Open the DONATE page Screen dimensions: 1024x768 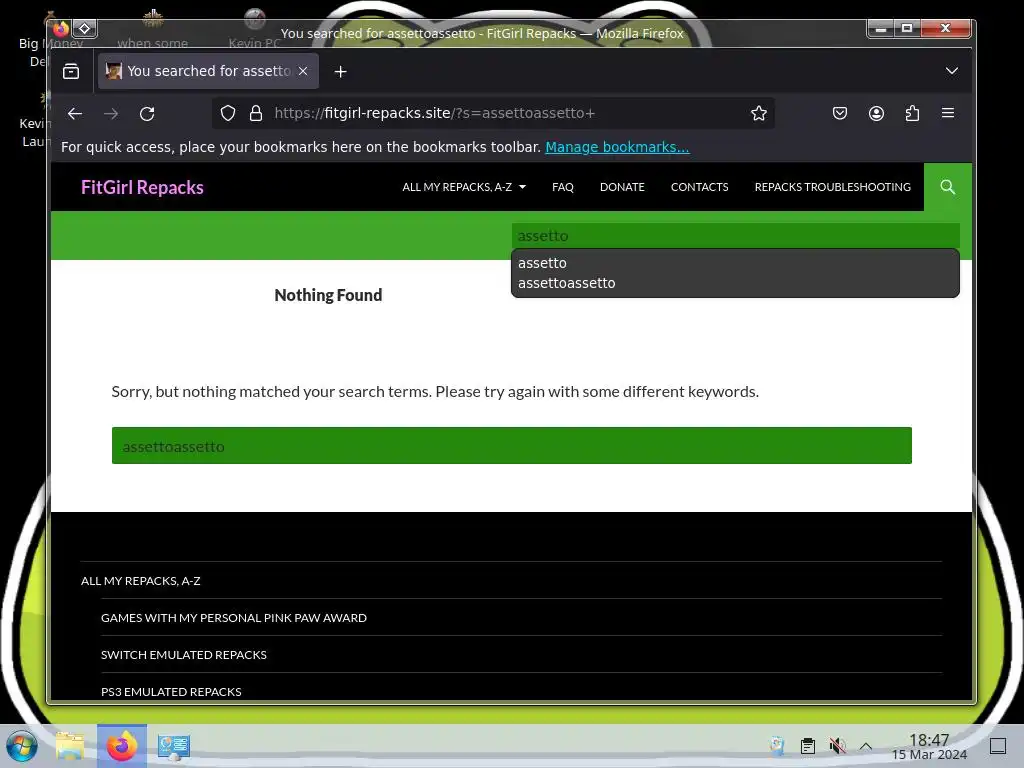[x=622, y=187]
